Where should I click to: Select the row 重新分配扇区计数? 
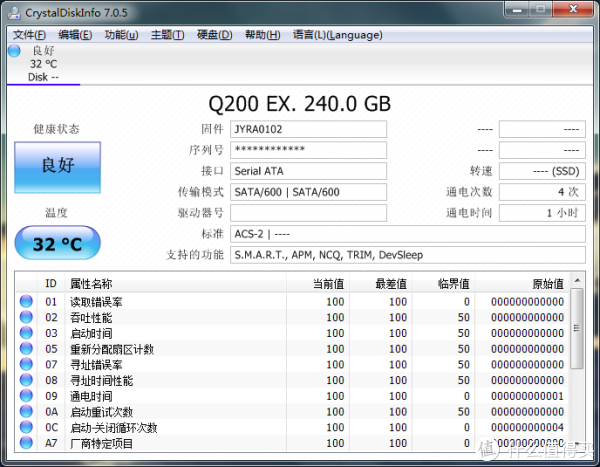tap(293, 349)
